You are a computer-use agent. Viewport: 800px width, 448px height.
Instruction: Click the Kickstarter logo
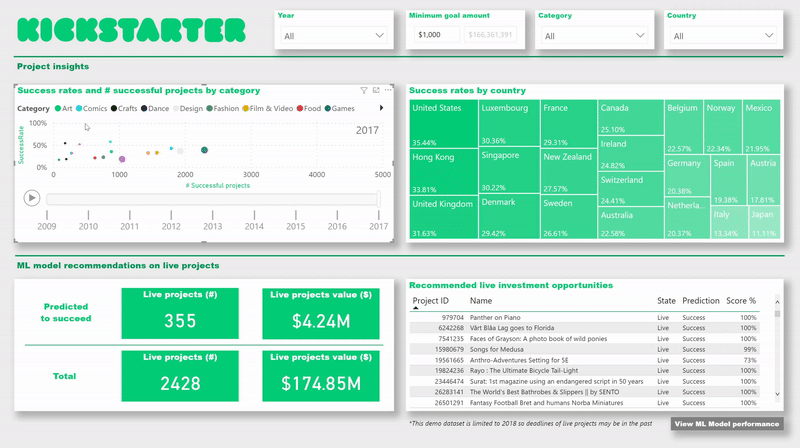tap(131, 30)
